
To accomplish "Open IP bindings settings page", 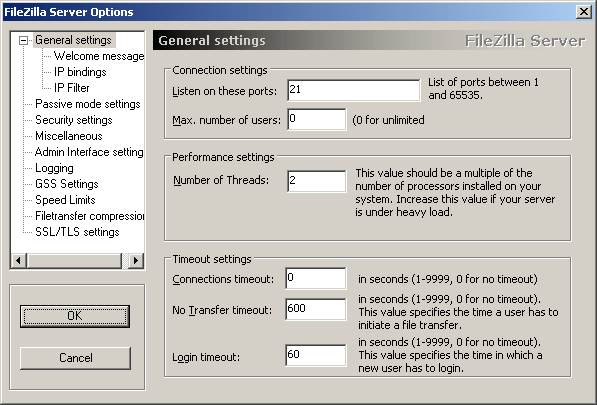I will (x=80, y=72).
